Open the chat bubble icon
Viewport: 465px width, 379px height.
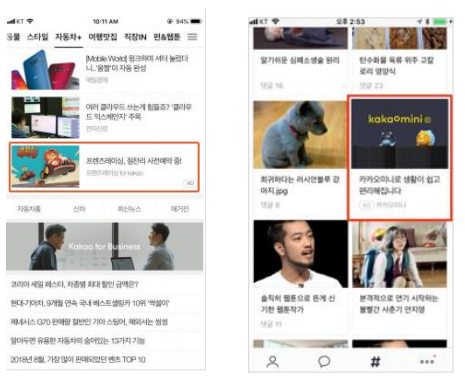coord(324,361)
